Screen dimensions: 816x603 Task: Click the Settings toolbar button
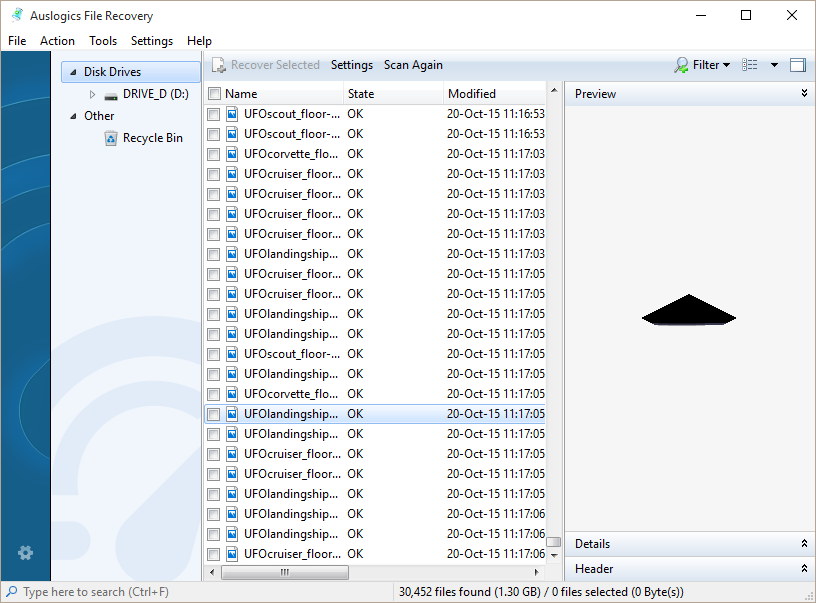pyautogui.click(x=350, y=64)
